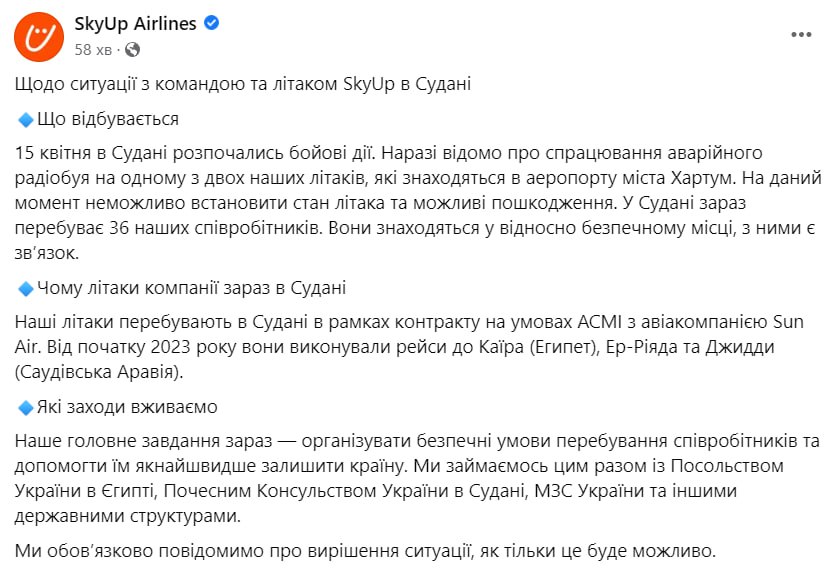The width and height of the screenshot is (840, 572).
Task: Click the post title line "Щодо ситуації з командою"
Action: pos(245,84)
